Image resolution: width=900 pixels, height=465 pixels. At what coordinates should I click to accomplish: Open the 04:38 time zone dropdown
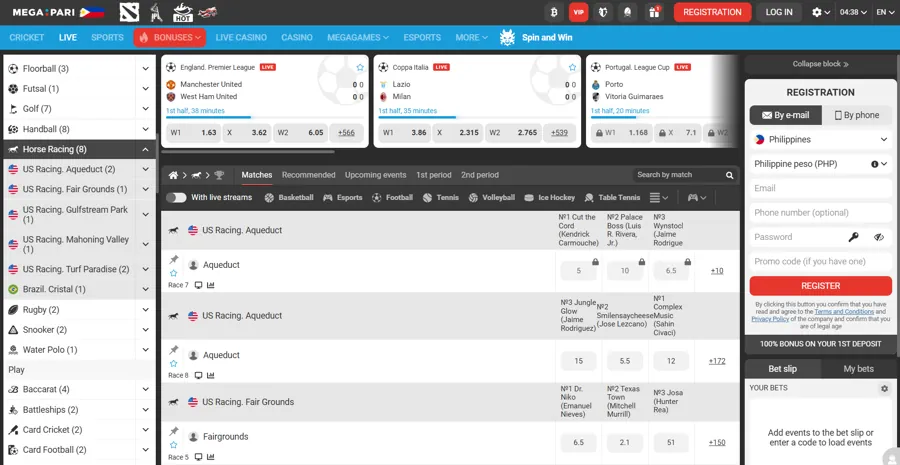[x=853, y=12]
